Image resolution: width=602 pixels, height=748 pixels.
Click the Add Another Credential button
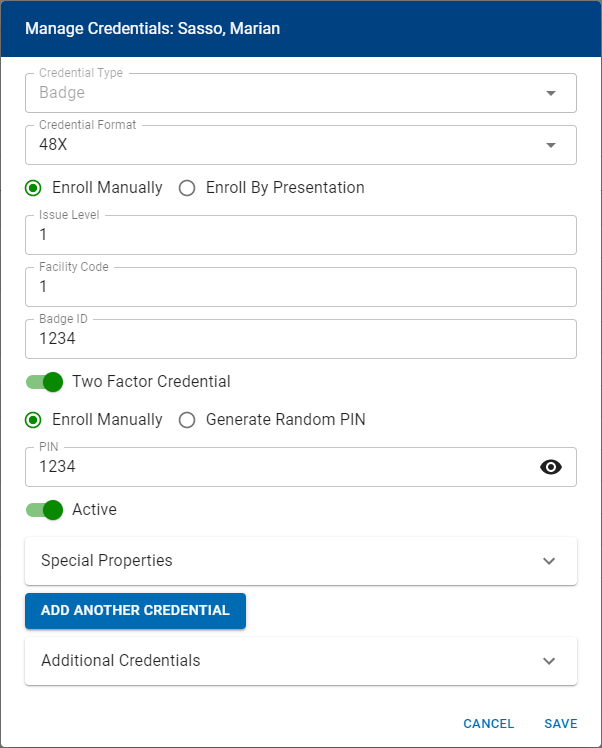135,610
